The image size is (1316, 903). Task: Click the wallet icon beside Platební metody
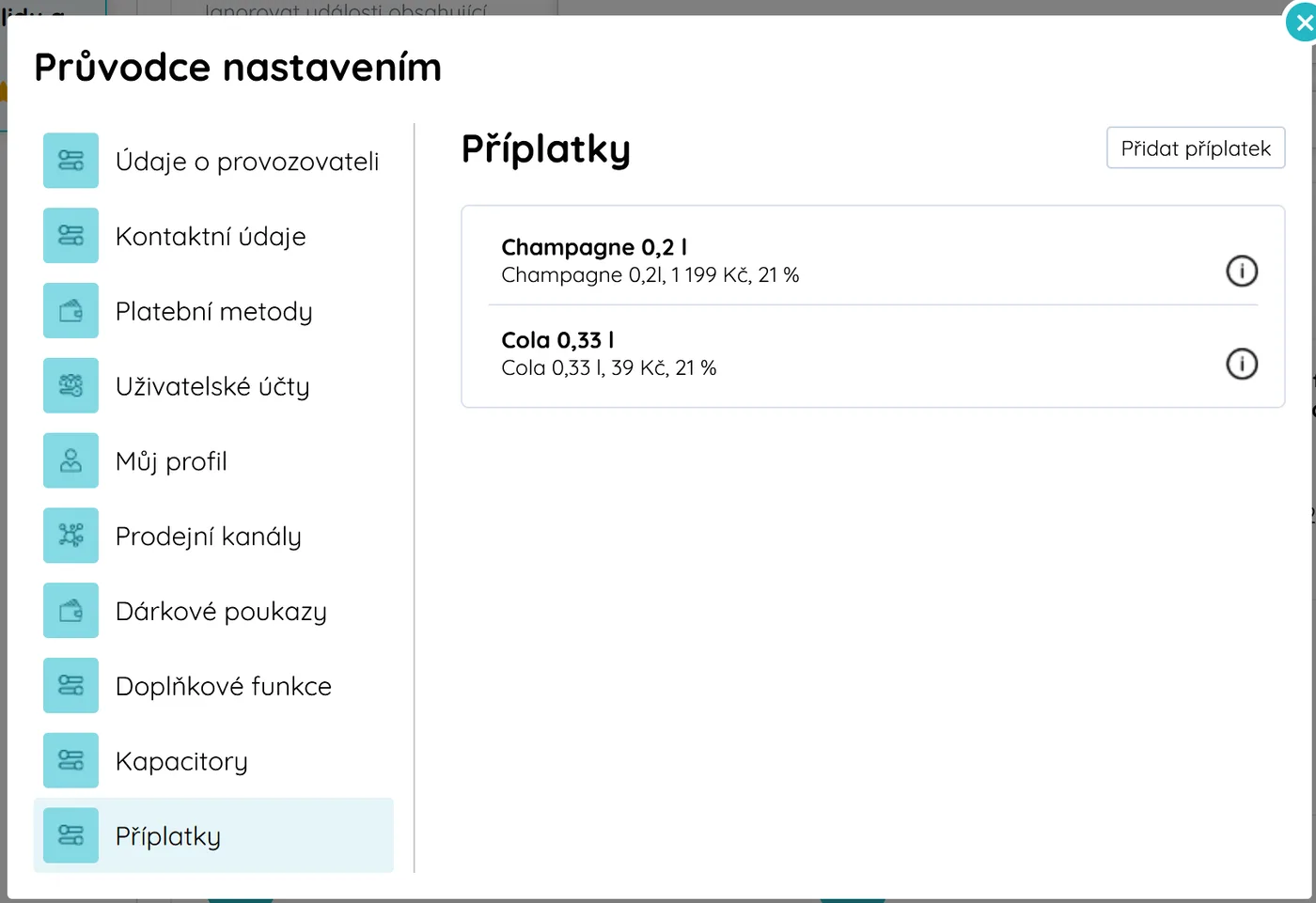[70, 311]
